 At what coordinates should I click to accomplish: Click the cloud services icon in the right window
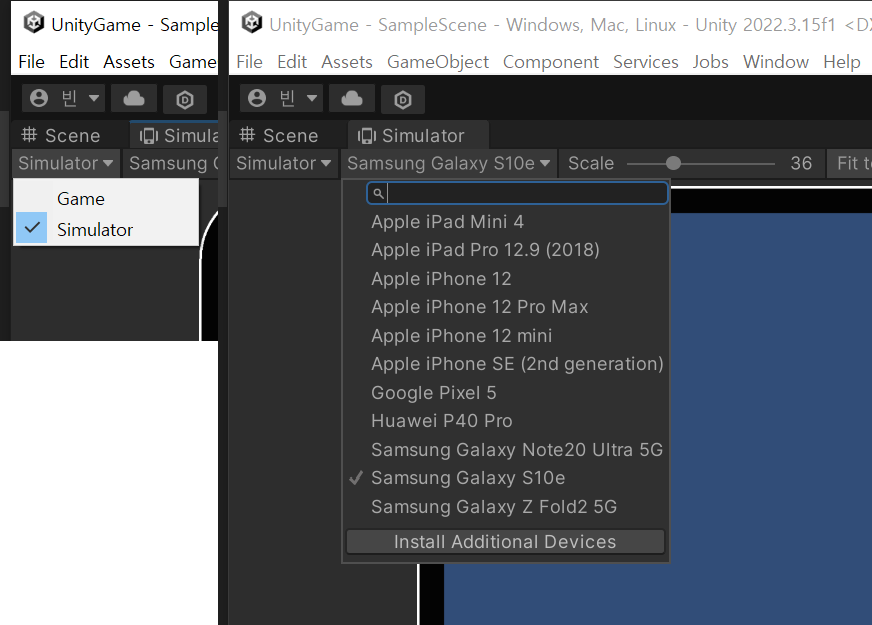coord(351,98)
